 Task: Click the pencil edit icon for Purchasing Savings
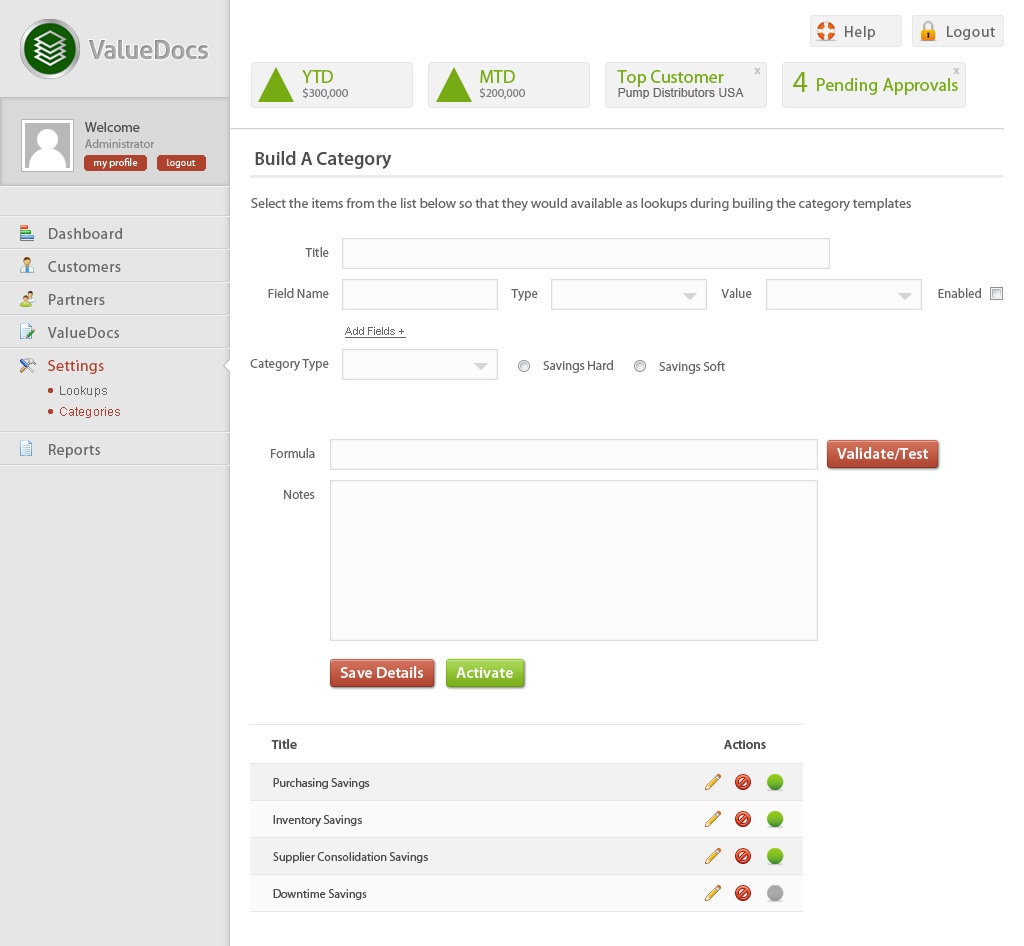(x=712, y=782)
